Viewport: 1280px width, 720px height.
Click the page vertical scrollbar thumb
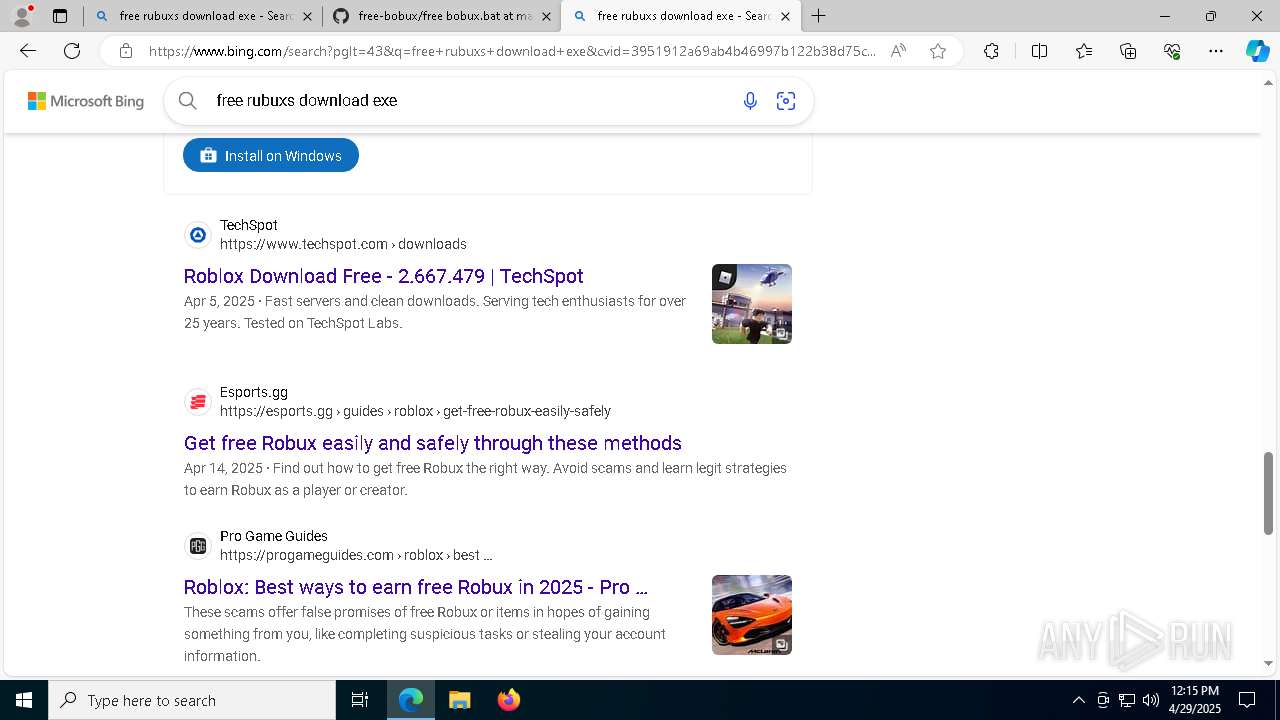(1269, 493)
